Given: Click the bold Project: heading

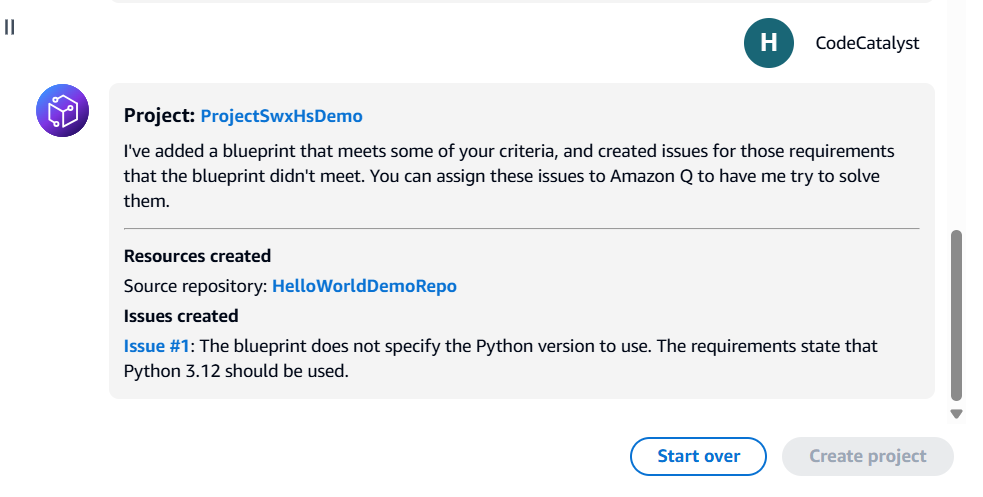Looking at the screenshot, I should (x=159, y=115).
